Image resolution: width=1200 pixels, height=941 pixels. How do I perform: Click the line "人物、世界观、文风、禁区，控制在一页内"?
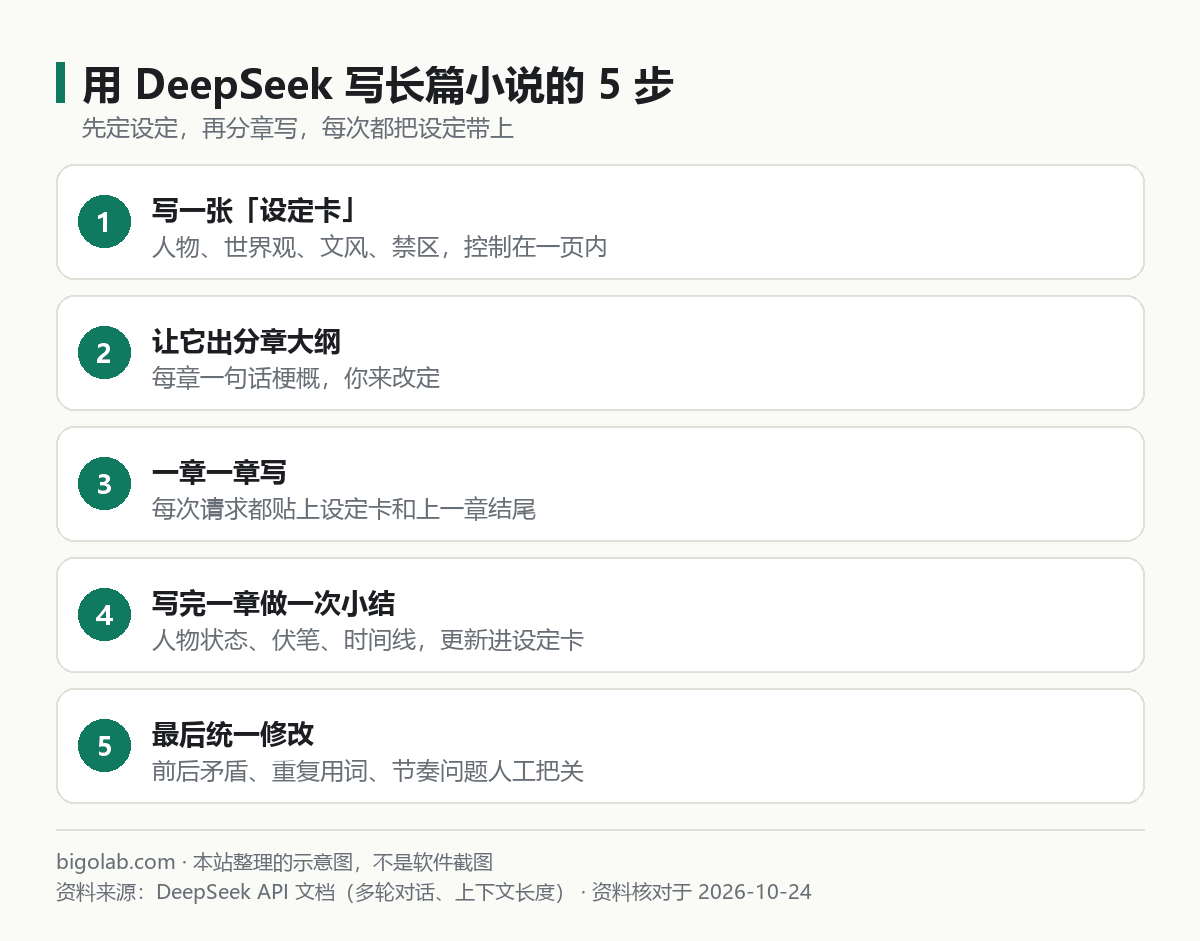[380, 247]
